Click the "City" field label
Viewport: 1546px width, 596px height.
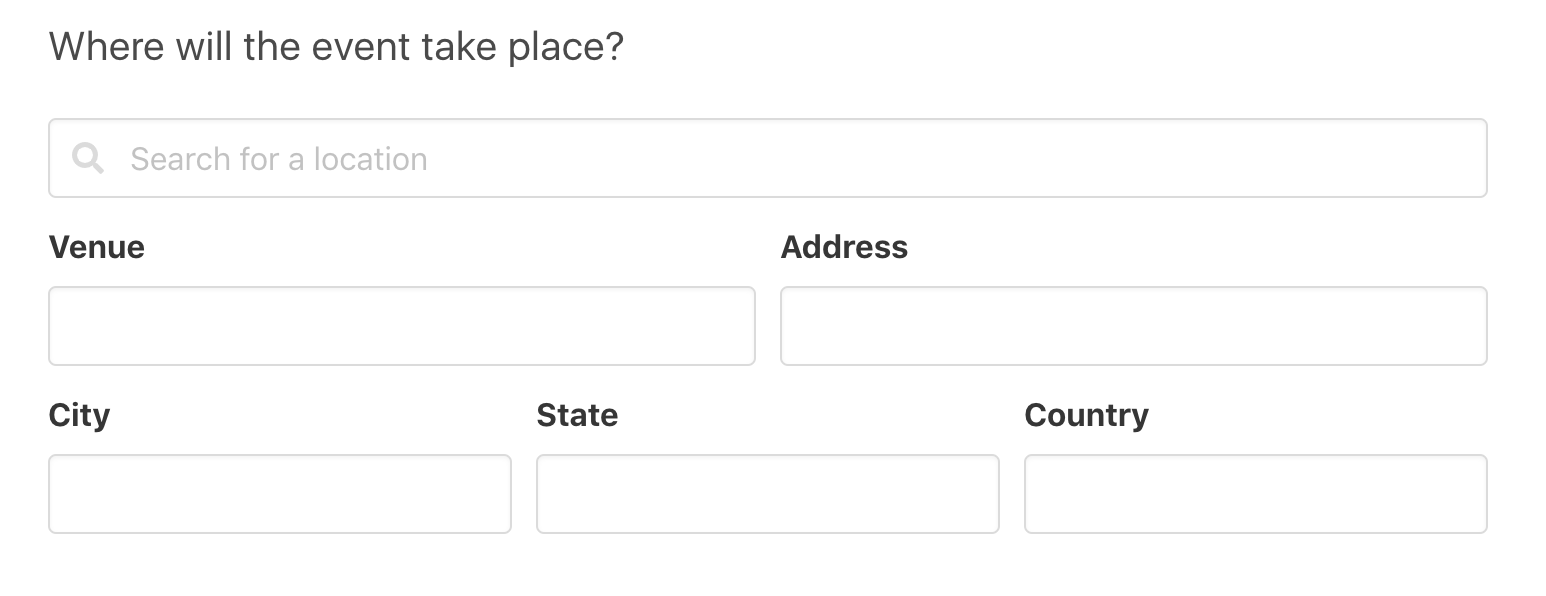pos(79,416)
